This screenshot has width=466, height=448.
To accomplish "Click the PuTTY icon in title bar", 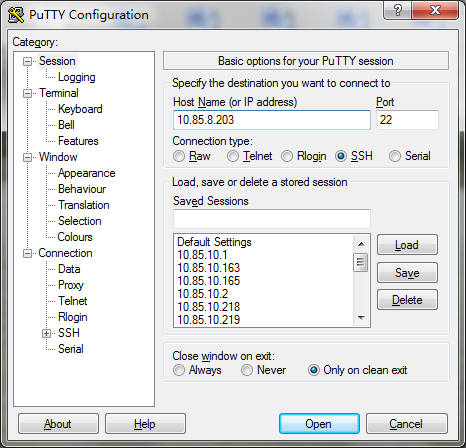I will [16, 15].
